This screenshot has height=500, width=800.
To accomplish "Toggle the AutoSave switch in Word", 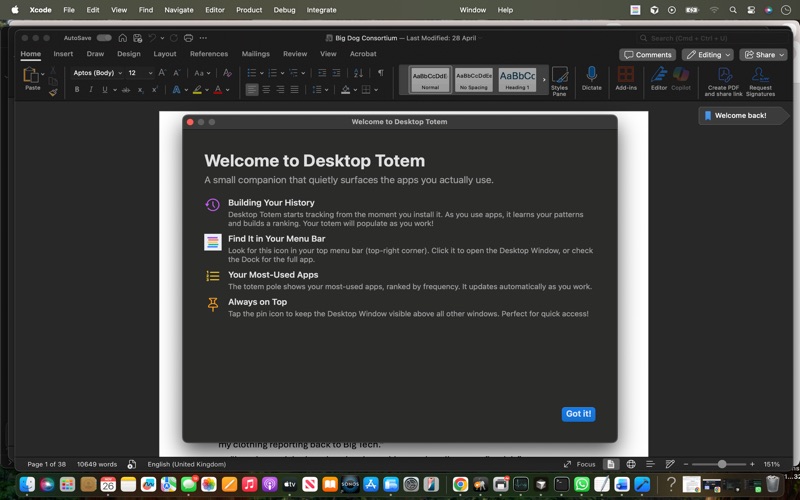I will (x=104, y=38).
